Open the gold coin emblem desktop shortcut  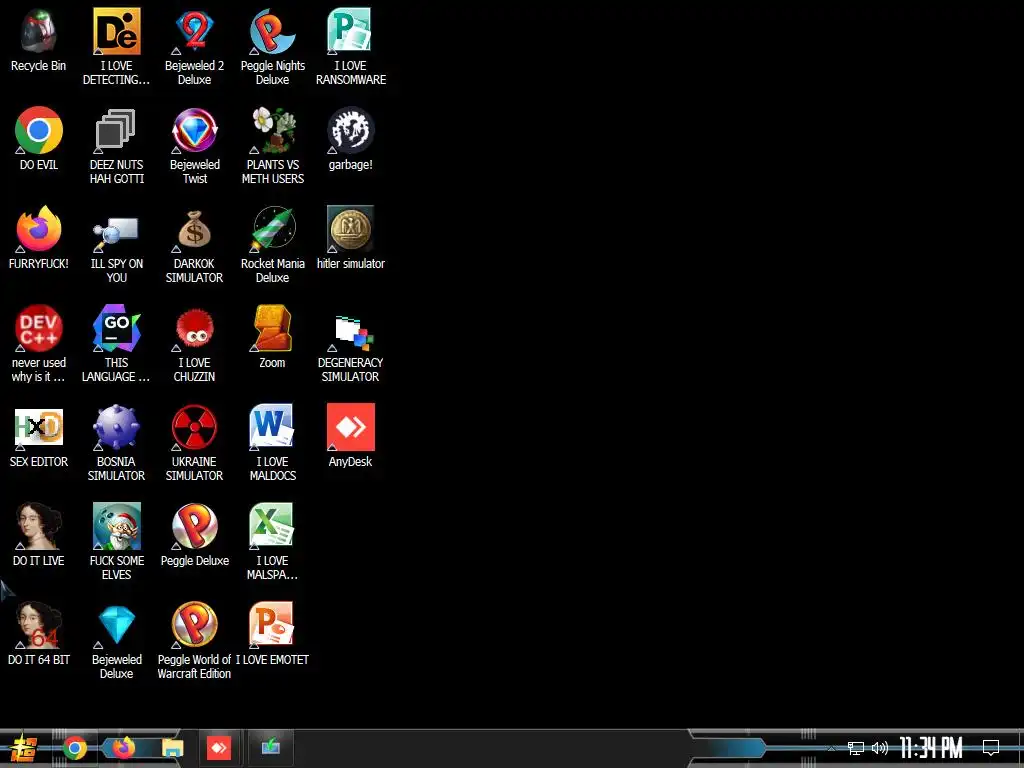coord(351,238)
